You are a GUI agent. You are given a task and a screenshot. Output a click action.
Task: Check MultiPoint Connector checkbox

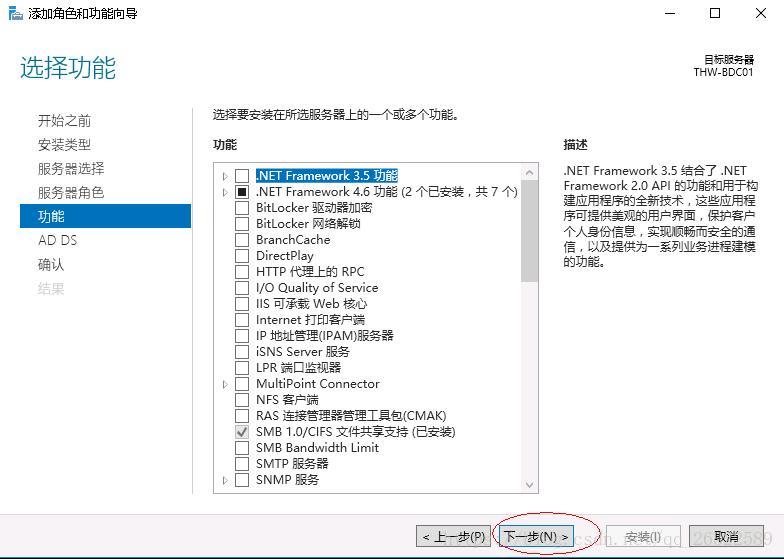pyautogui.click(x=242, y=384)
